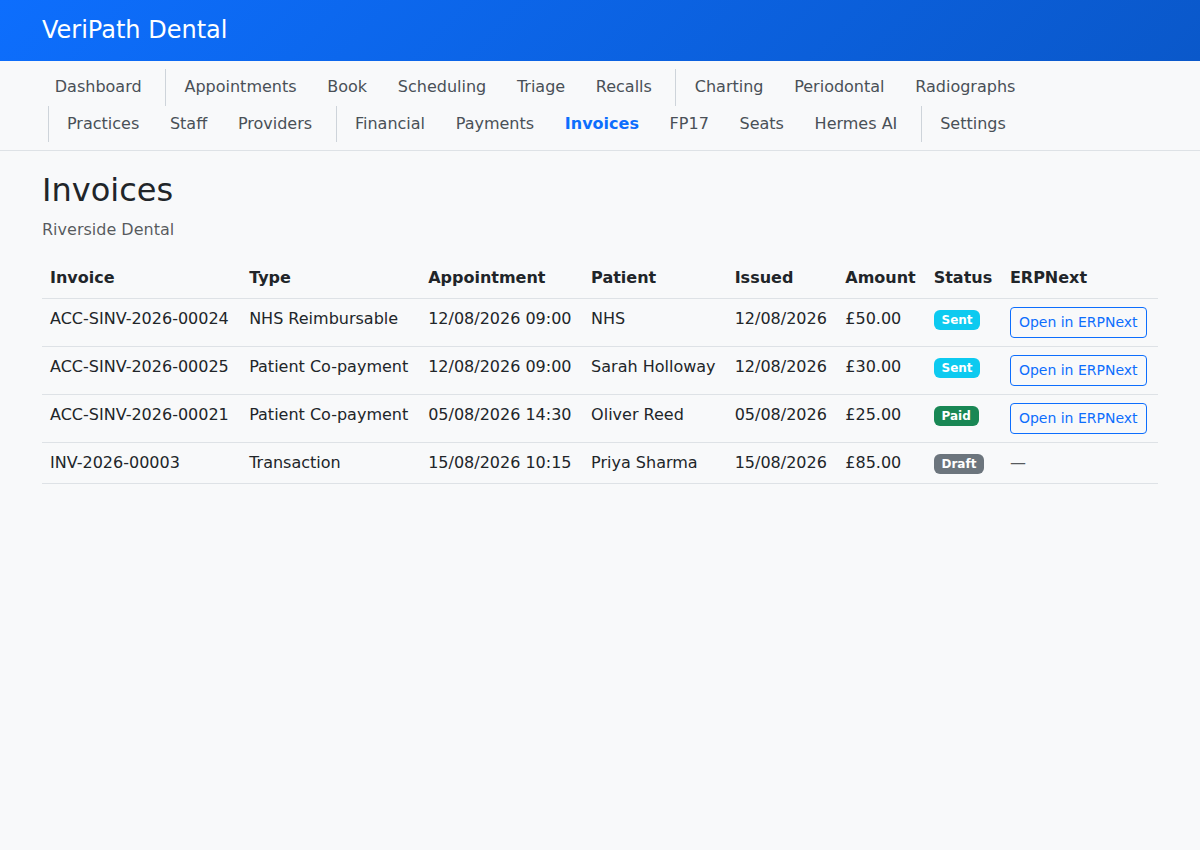Viewport: 1200px width, 850px height.
Task: Open the Payments tab
Action: point(495,124)
